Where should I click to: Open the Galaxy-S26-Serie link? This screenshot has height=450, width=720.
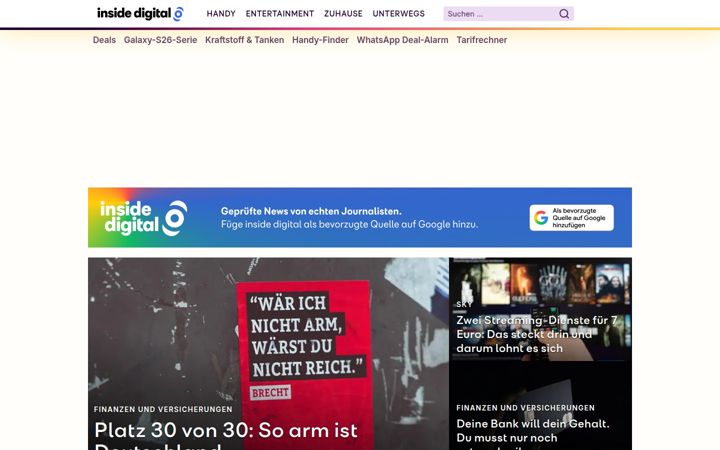pyautogui.click(x=160, y=40)
